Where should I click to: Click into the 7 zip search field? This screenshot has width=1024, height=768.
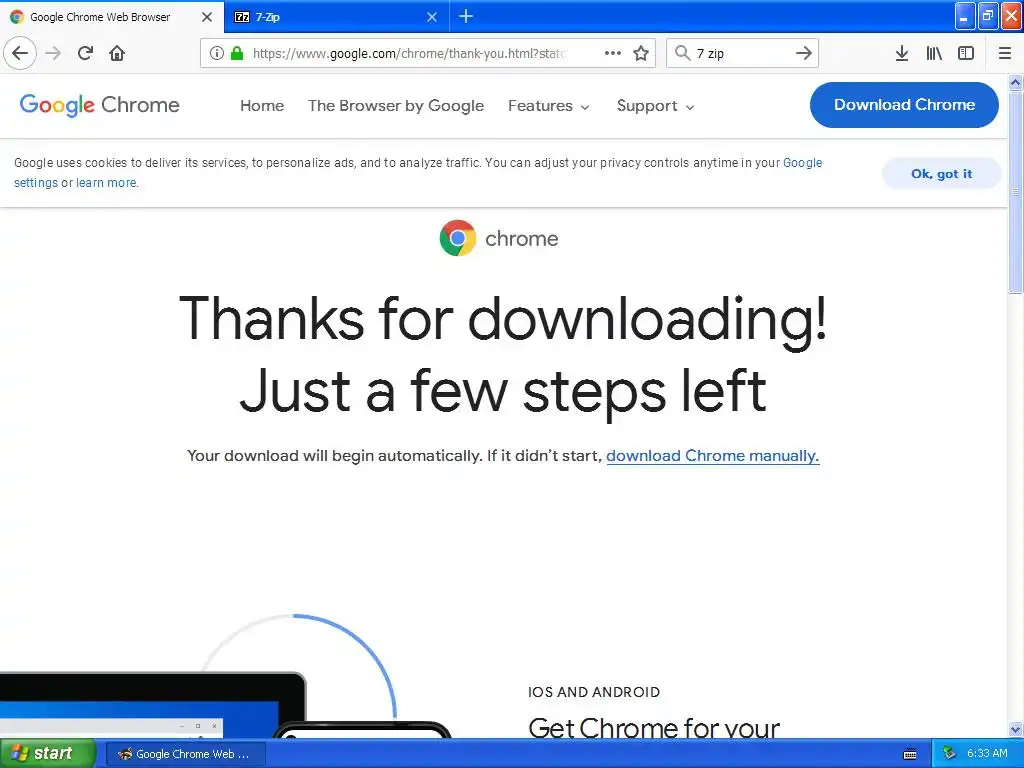coord(741,54)
